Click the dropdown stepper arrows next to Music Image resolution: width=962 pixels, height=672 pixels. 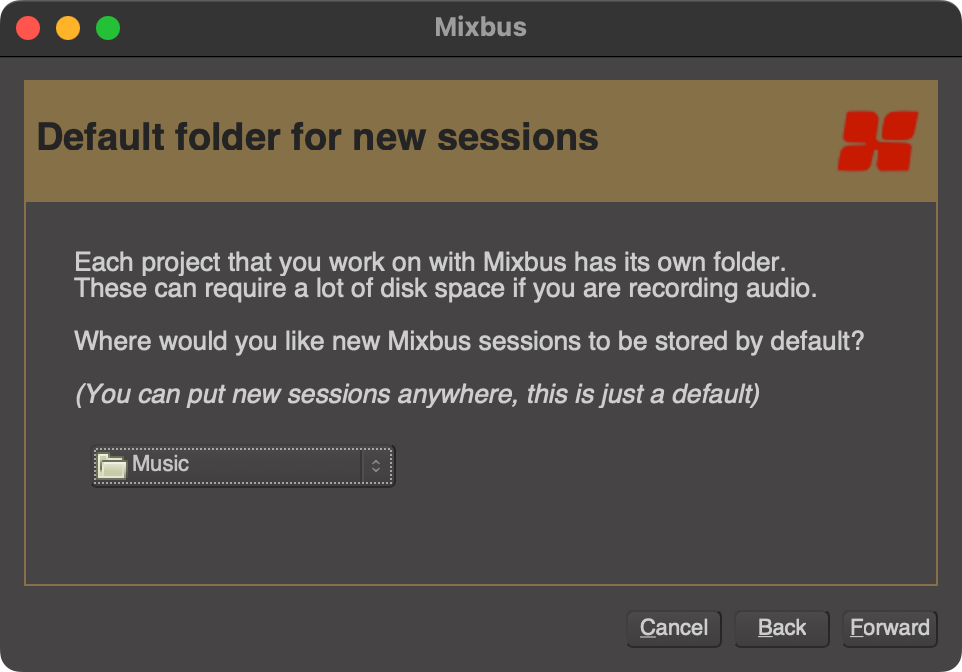[x=375, y=465]
